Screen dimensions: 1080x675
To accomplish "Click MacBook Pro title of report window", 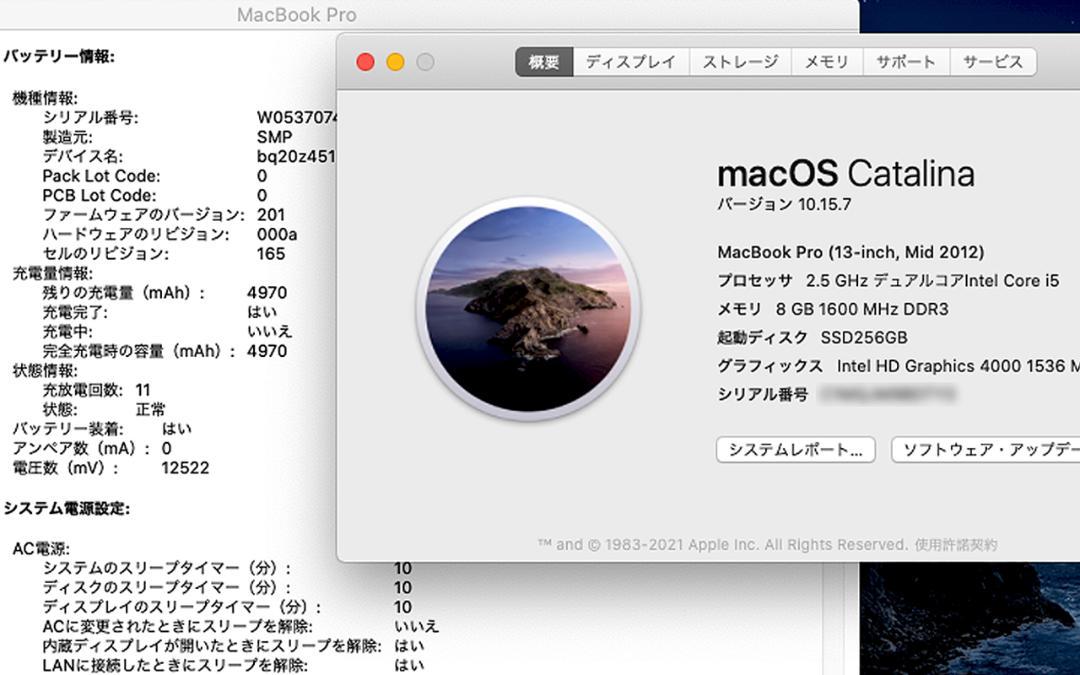I will tap(297, 14).
